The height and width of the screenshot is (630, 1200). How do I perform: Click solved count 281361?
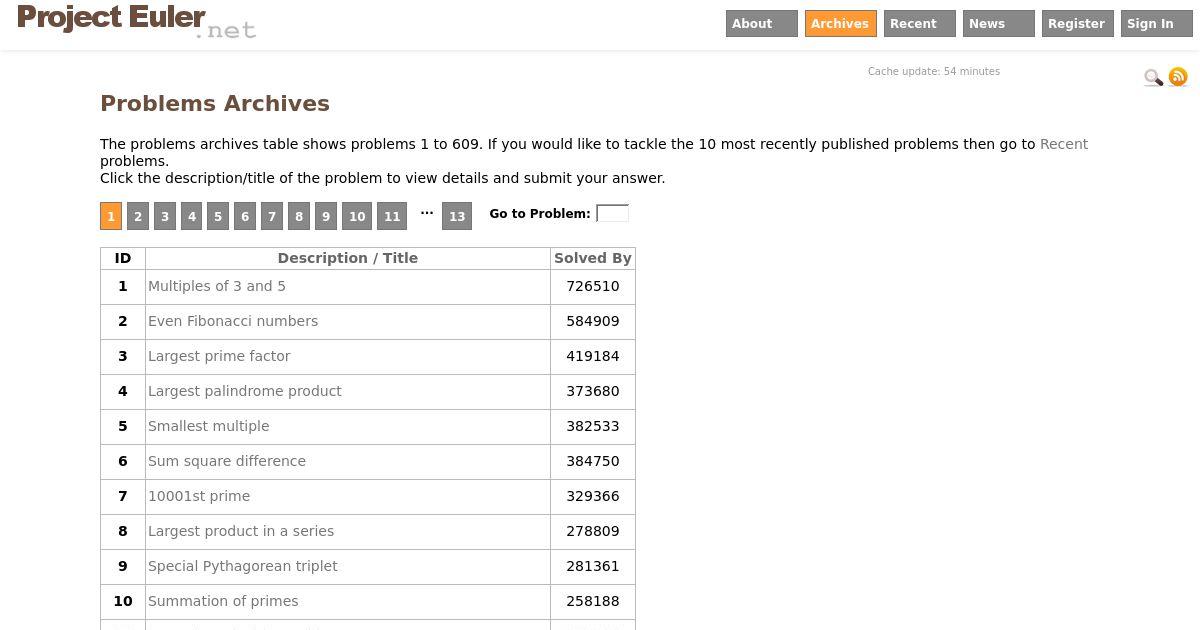tap(593, 566)
